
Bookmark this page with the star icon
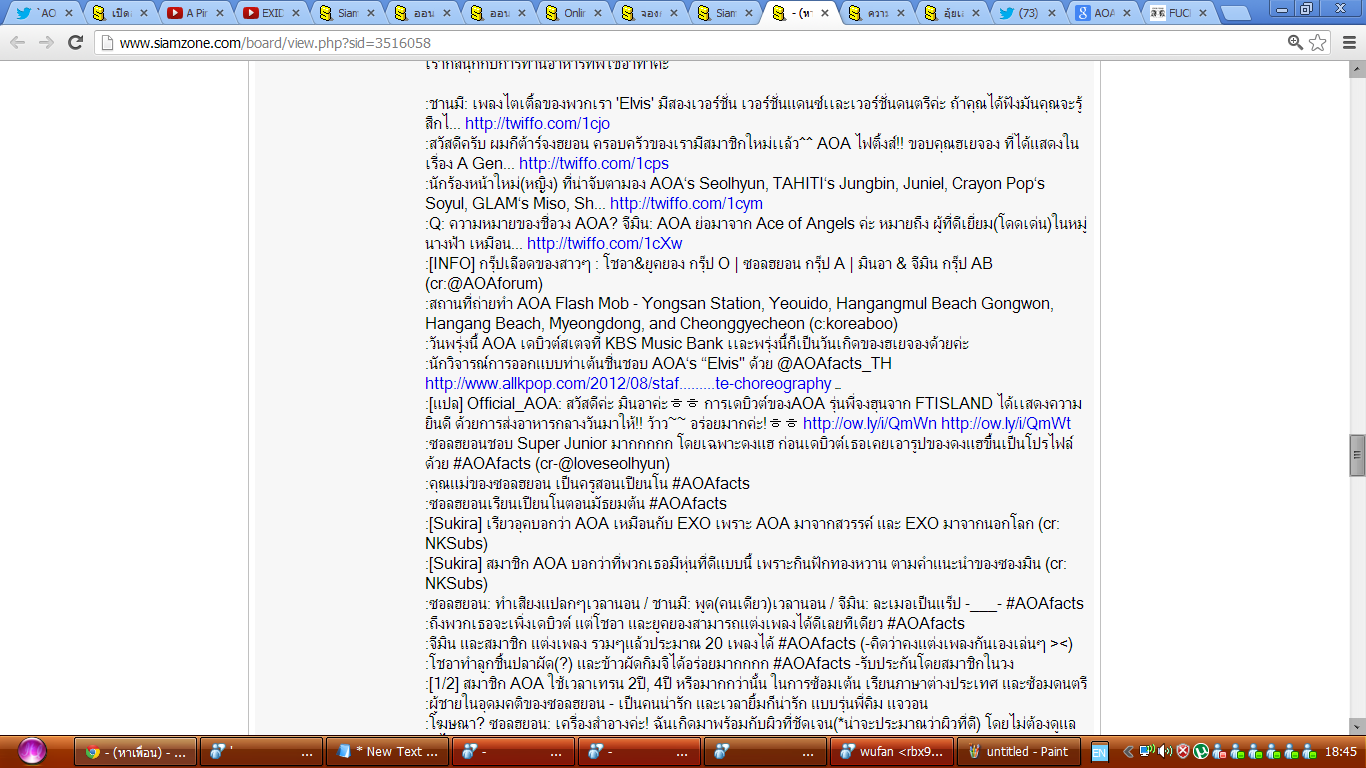(1318, 43)
